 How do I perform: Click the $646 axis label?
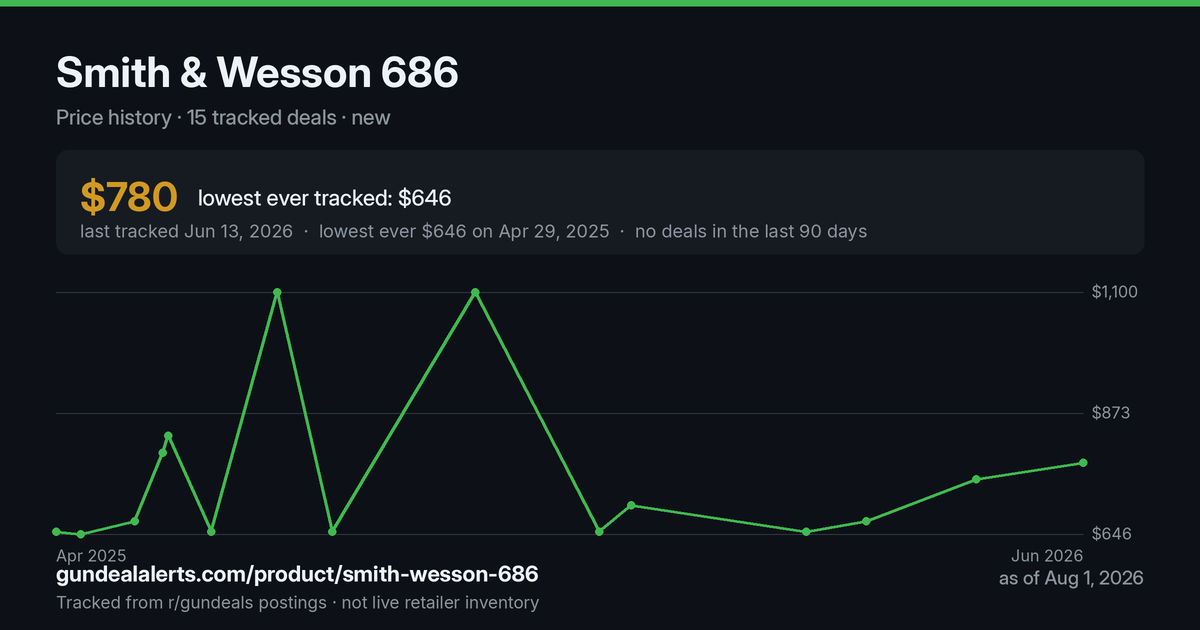(1110, 534)
